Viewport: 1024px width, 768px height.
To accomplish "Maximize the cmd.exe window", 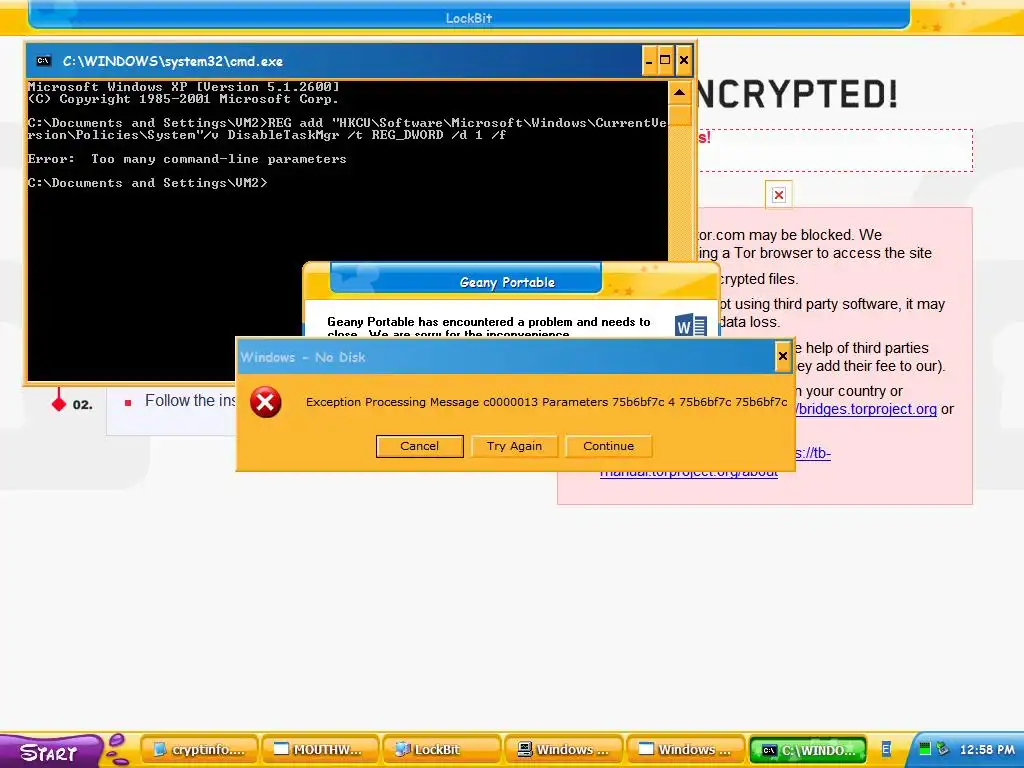I will [665, 61].
